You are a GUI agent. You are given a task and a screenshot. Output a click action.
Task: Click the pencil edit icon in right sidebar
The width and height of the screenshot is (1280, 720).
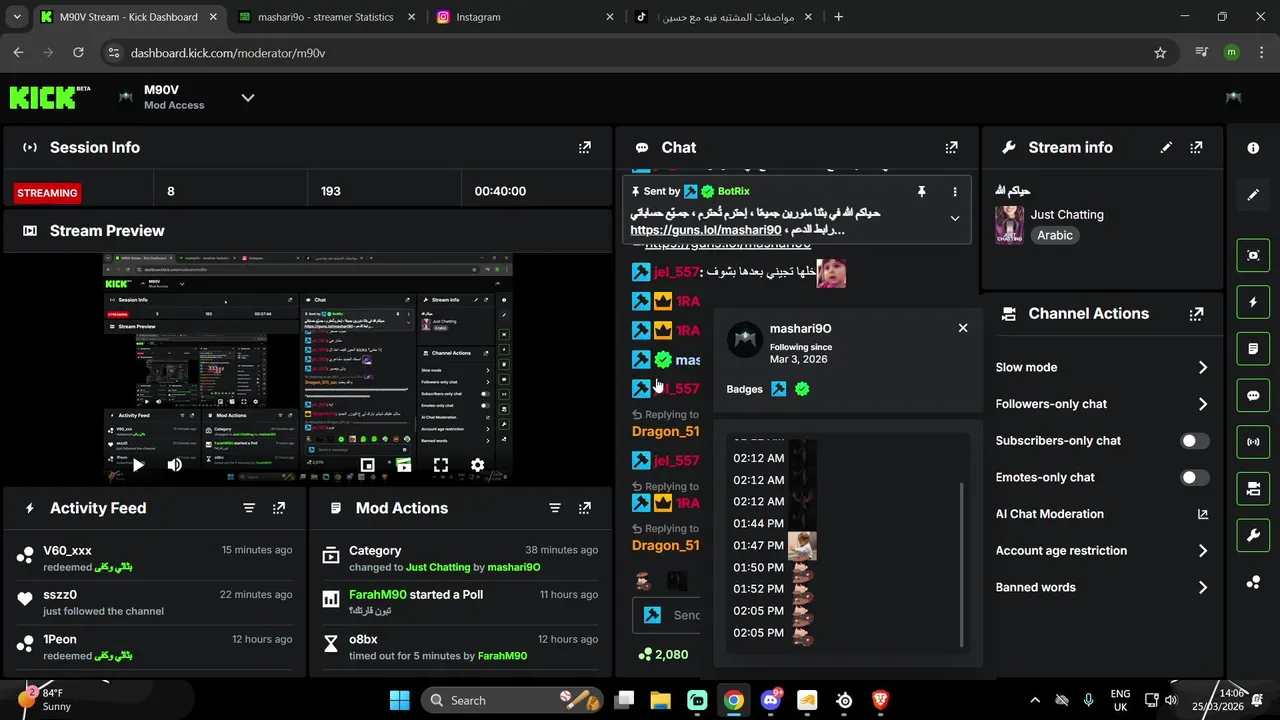click(x=1253, y=195)
